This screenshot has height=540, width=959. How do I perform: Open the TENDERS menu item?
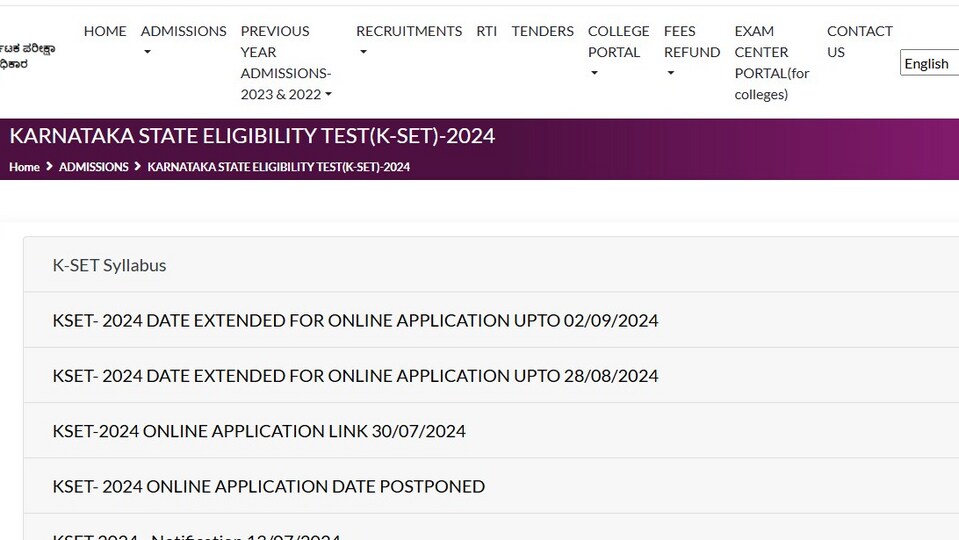[x=542, y=31]
